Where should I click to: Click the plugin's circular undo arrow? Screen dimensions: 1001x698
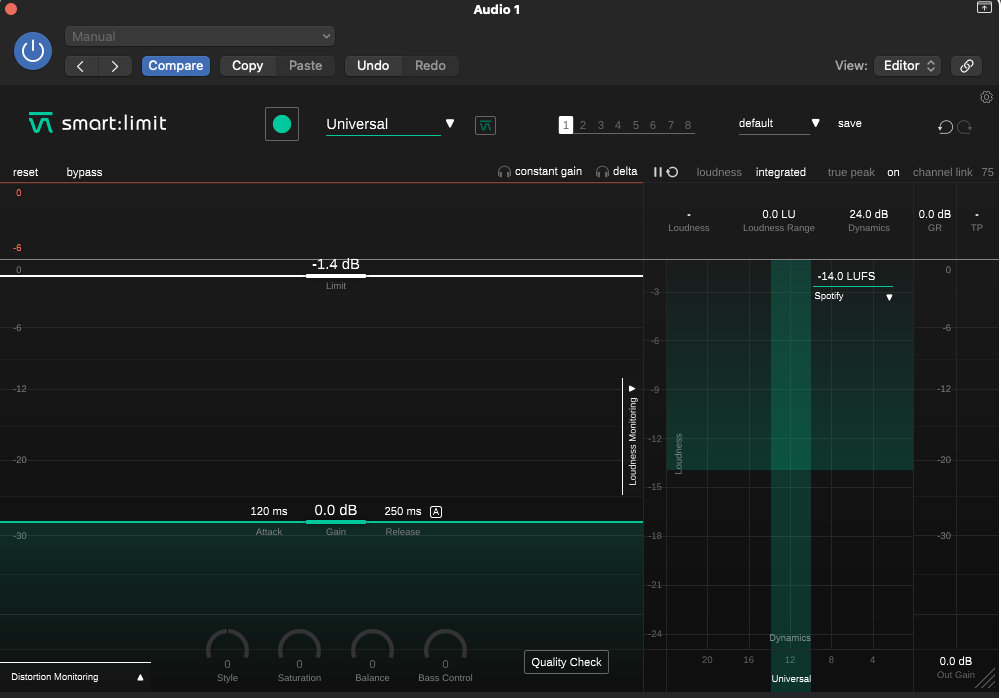pos(945,126)
